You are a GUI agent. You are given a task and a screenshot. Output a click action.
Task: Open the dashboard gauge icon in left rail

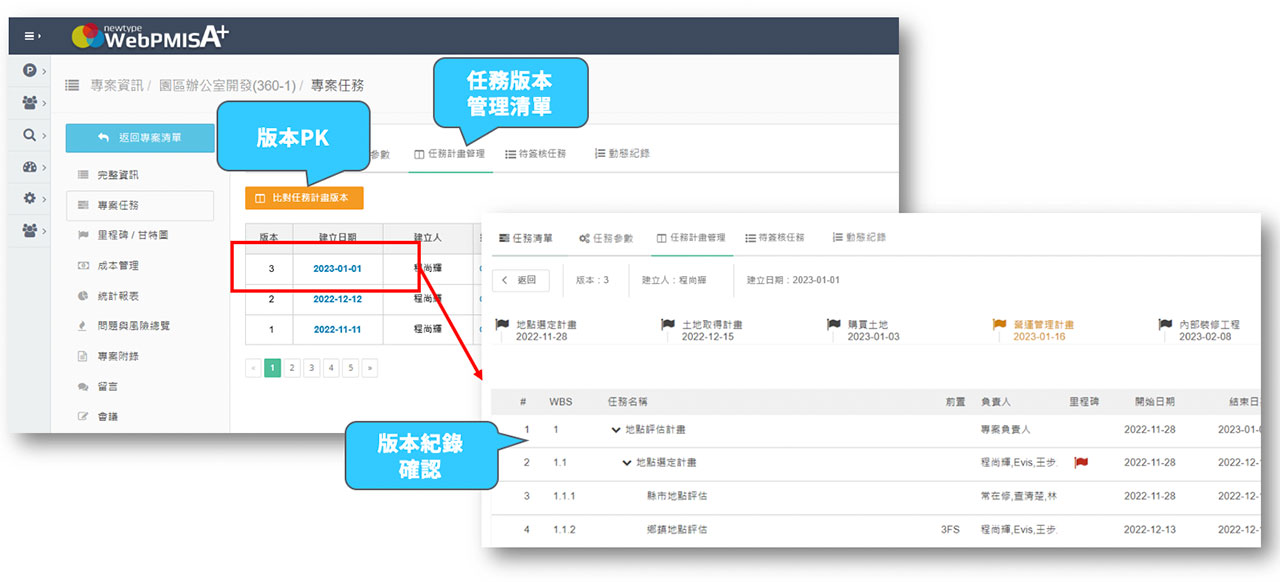[30, 167]
